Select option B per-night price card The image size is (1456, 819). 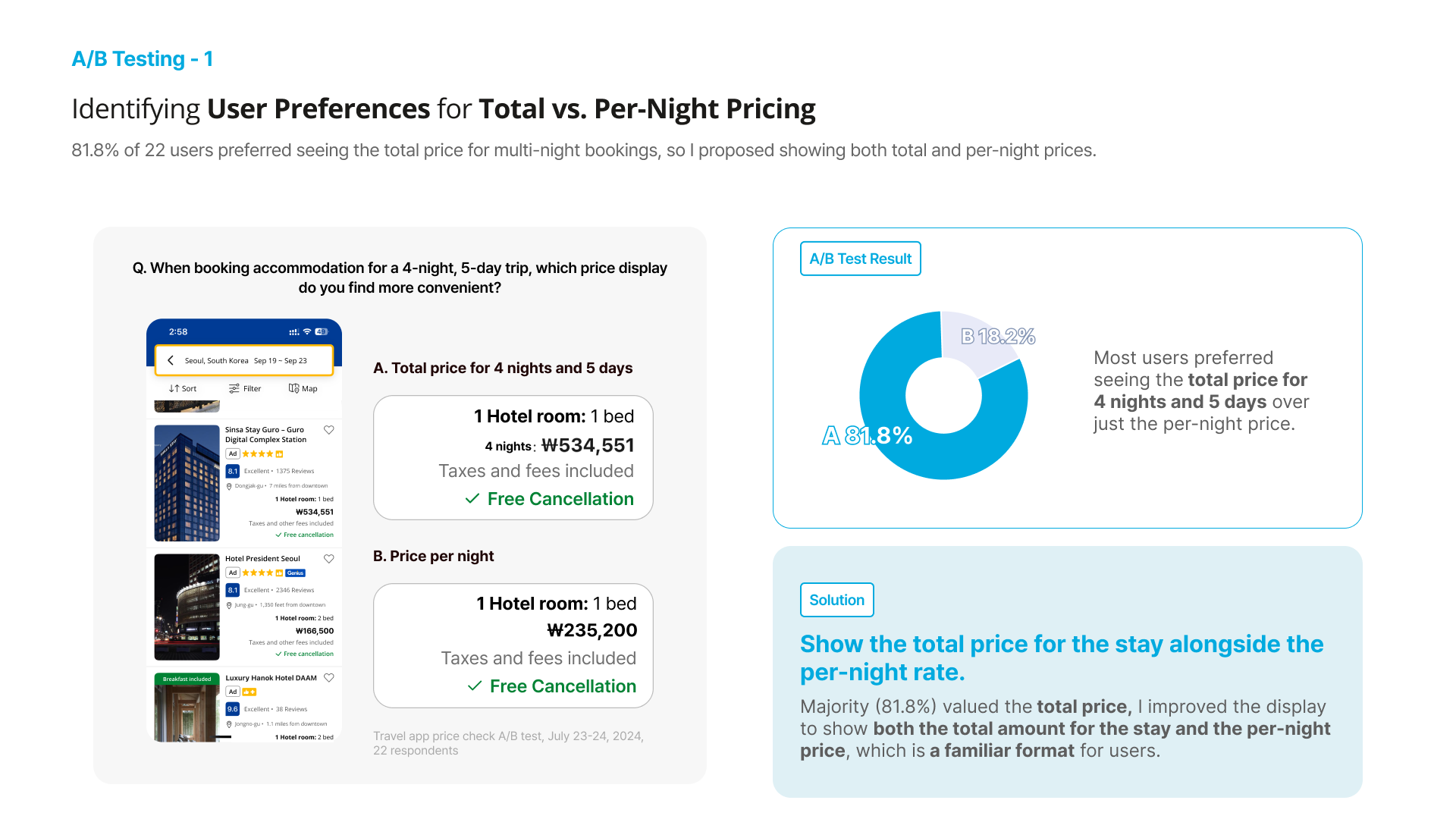[x=513, y=645]
